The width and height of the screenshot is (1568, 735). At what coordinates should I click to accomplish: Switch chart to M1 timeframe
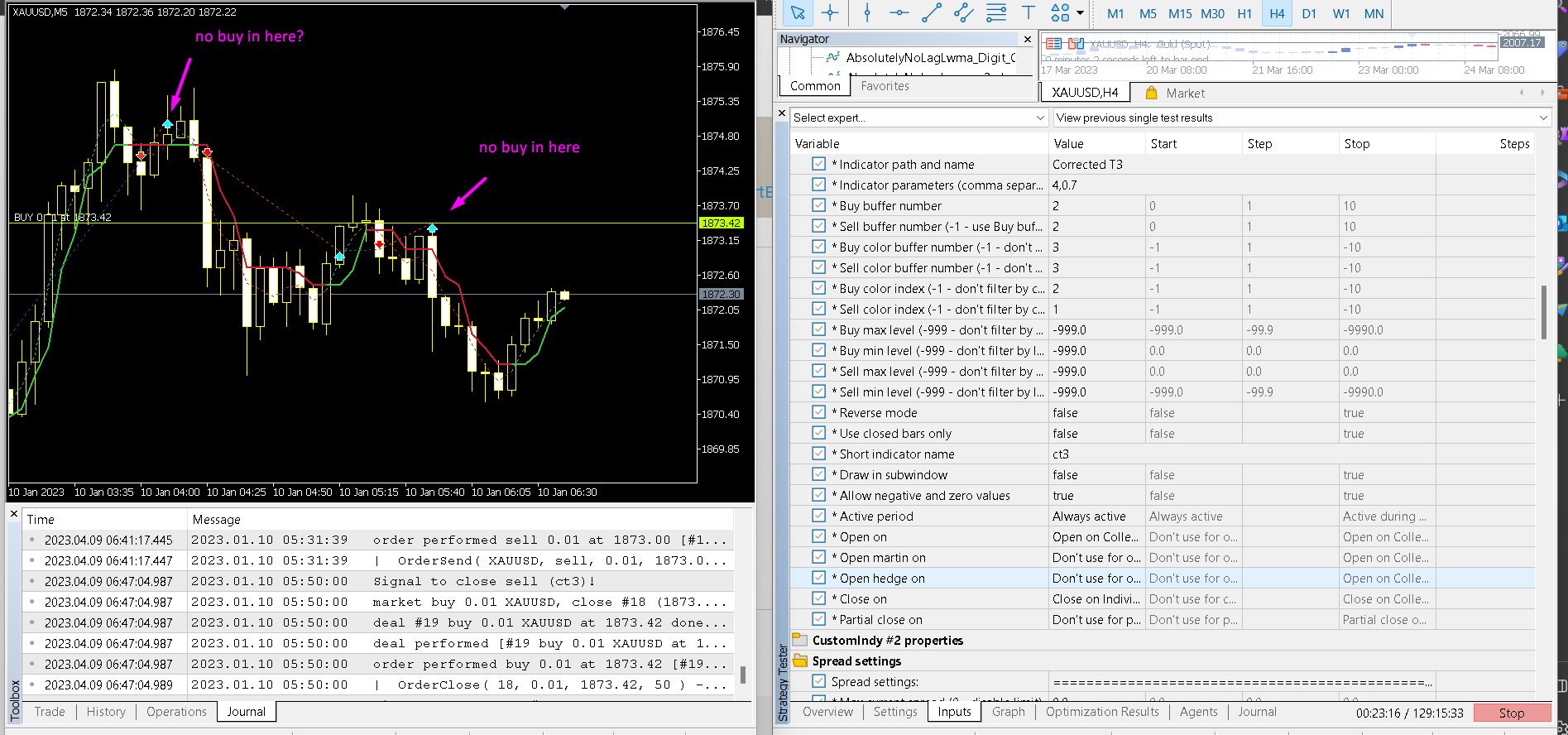1115,14
